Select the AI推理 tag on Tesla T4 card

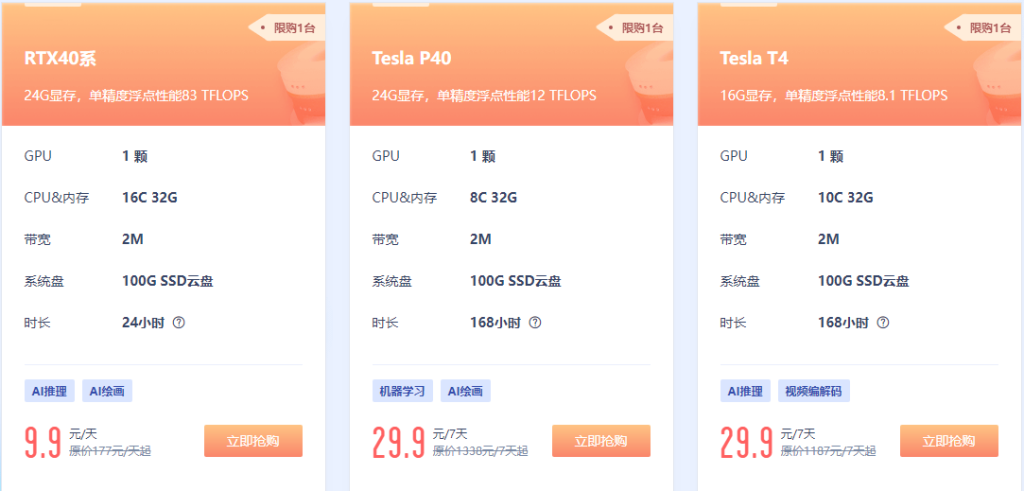click(x=746, y=391)
